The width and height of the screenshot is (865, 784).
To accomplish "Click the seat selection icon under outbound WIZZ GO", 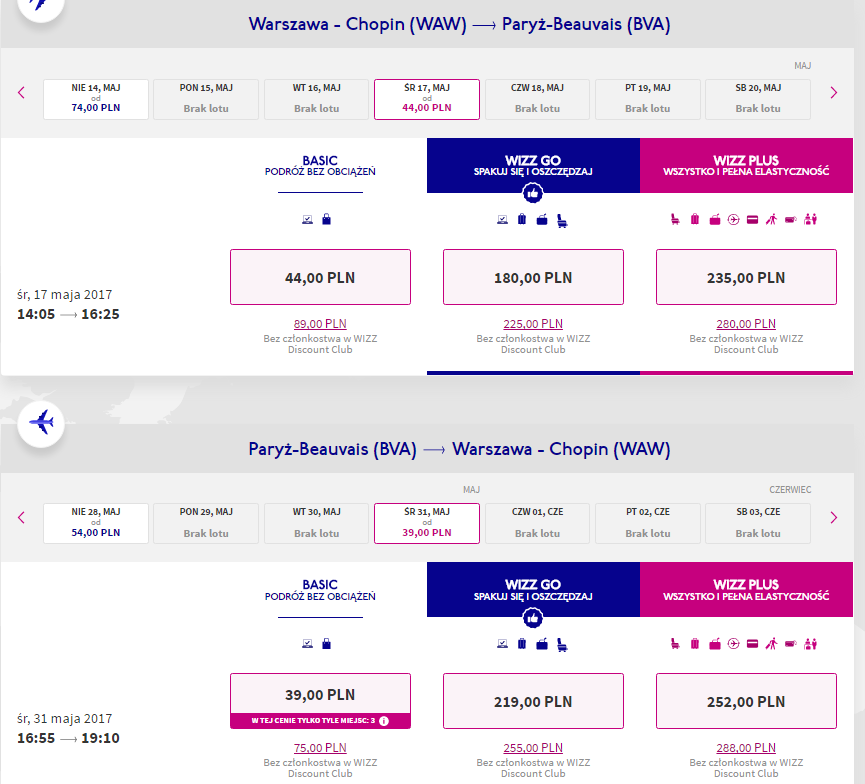I will pyautogui.click(x=562, y=221).
